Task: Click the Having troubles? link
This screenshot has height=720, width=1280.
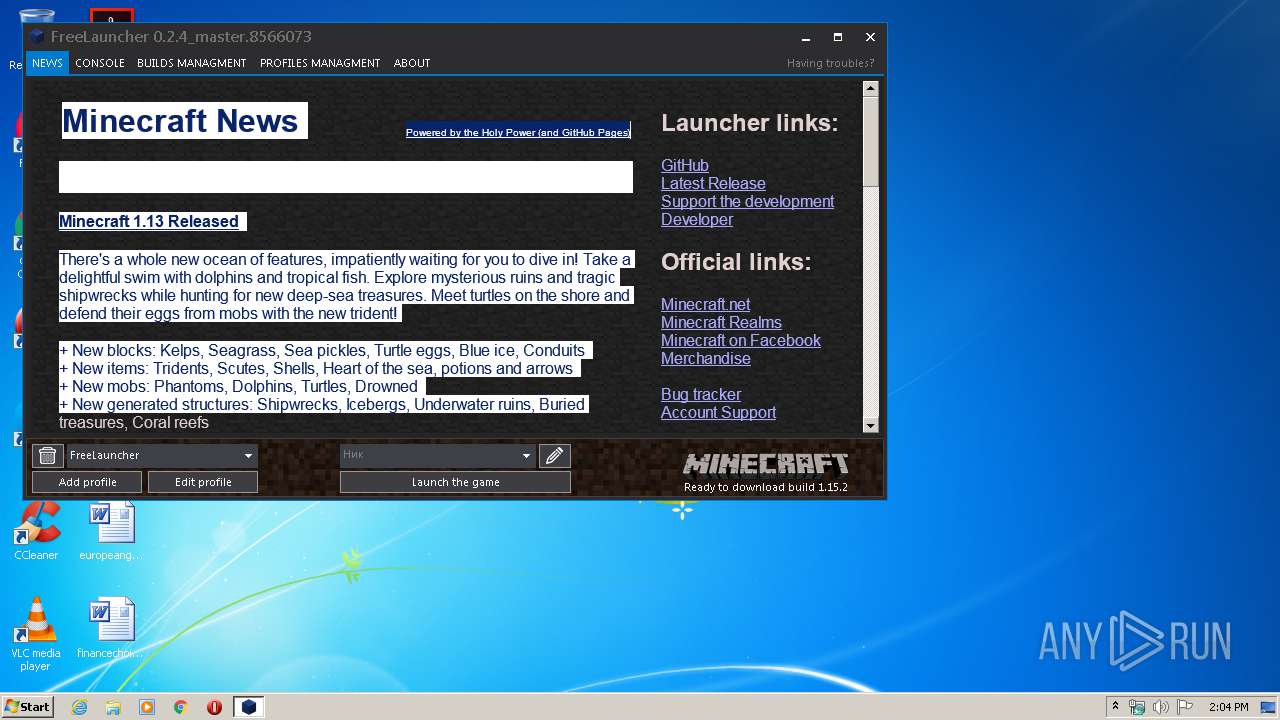Action: (830, 63)
